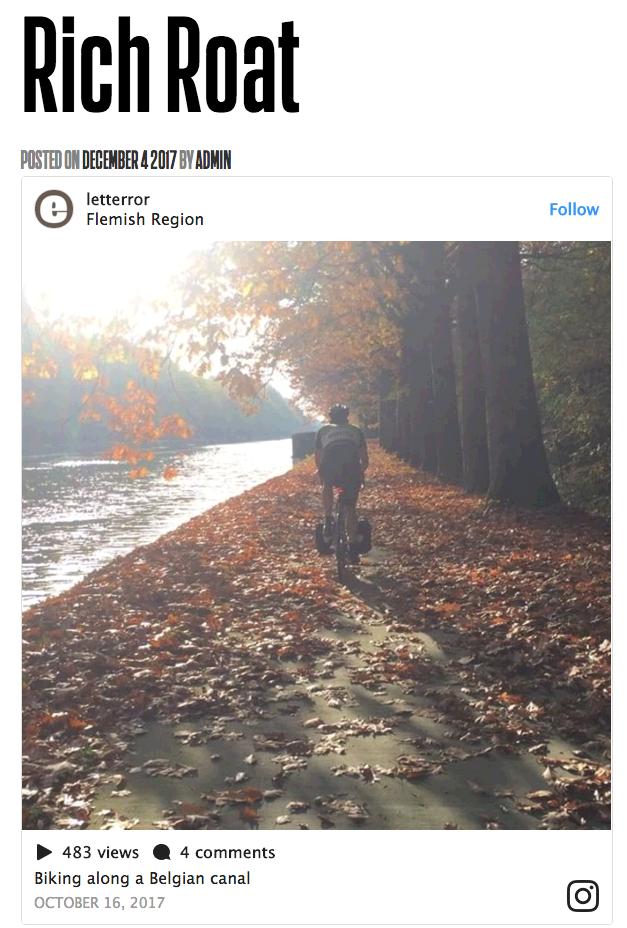The image size is (627, 928).
Task: Open the Admin author link
Action: (x=213, y=160)
